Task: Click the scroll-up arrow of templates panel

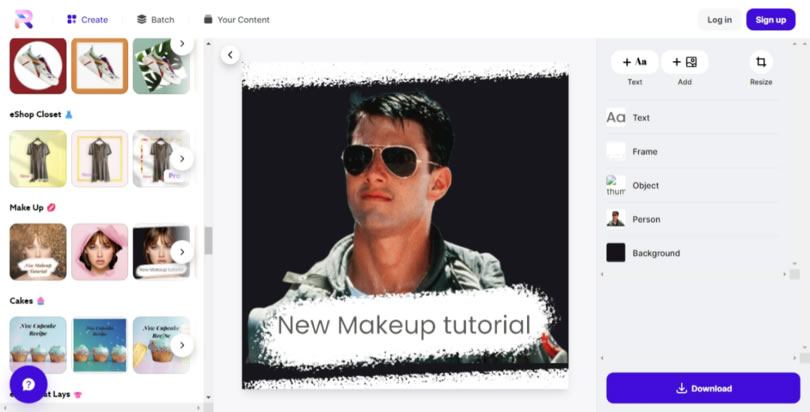Action: pyautogui.click(x=208, y=44)
